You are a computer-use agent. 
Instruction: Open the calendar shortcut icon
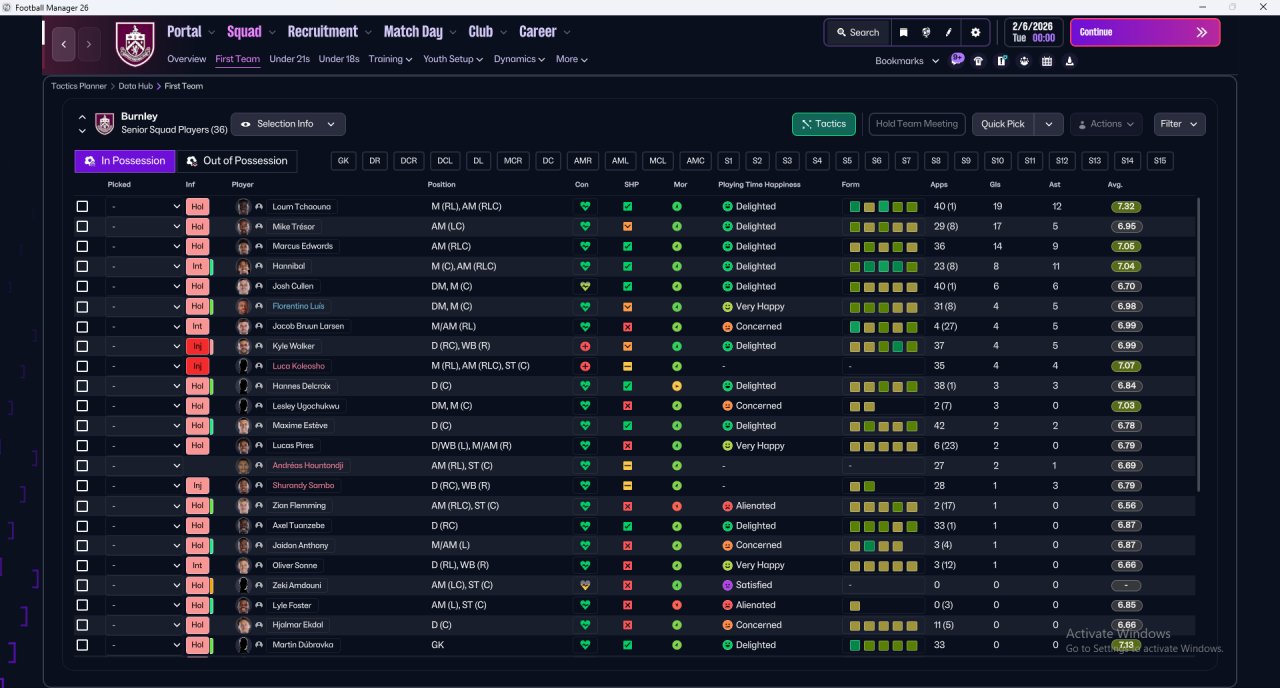point(1047,60)
